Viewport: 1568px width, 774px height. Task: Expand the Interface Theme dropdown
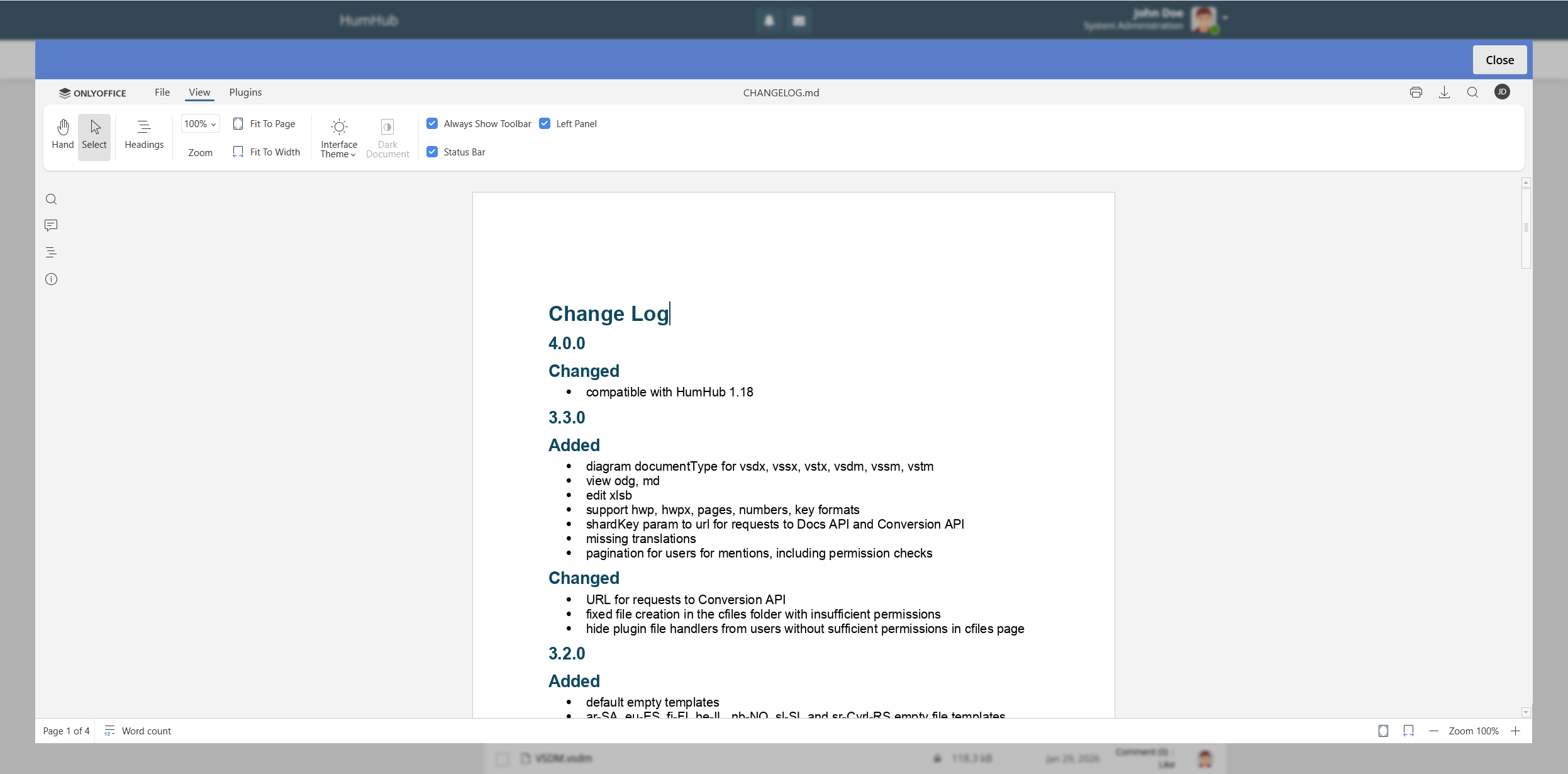[x=338, y=137]
